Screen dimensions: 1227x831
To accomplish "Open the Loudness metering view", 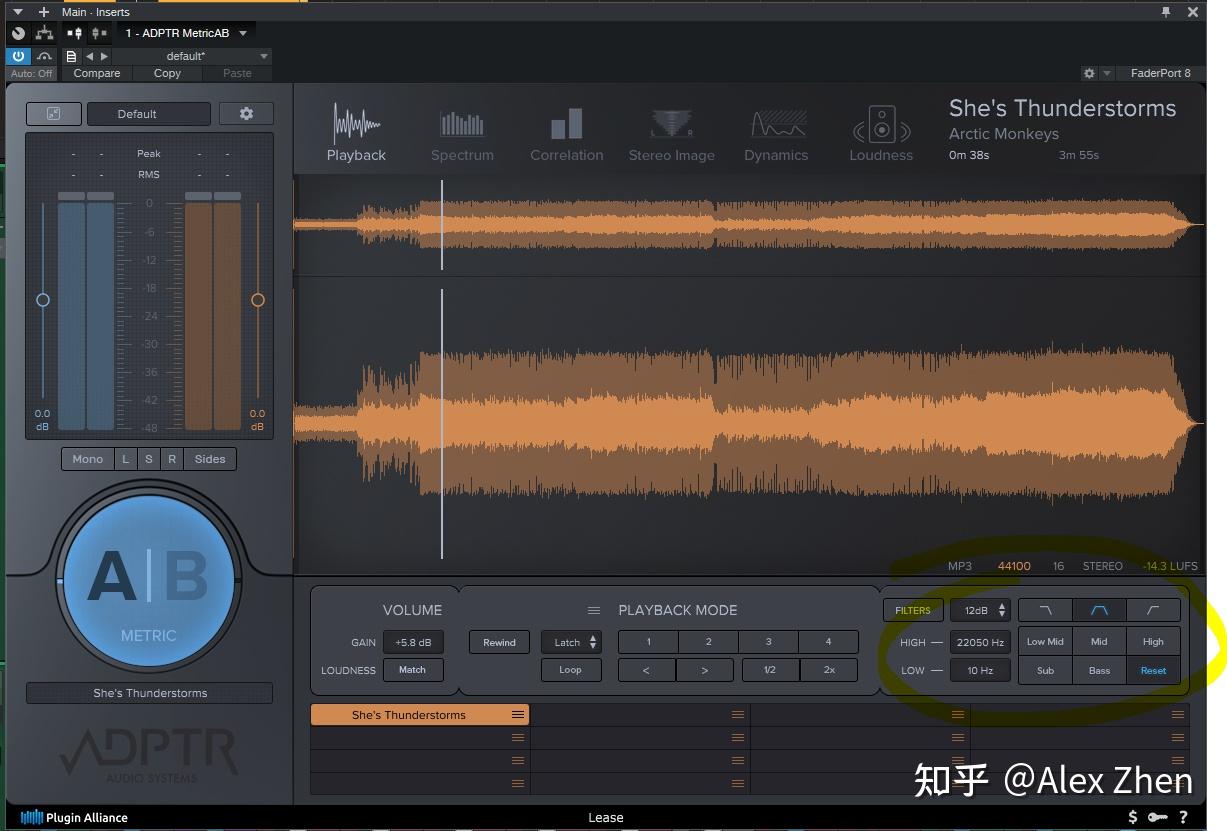I will [x=881, y=135].
